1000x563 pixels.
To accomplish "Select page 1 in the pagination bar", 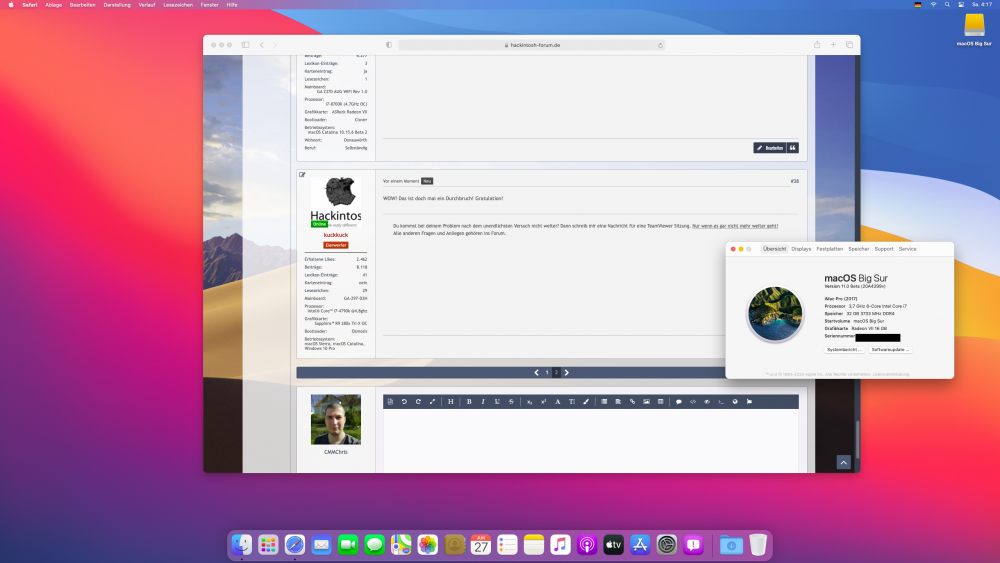I will point(547,372).
